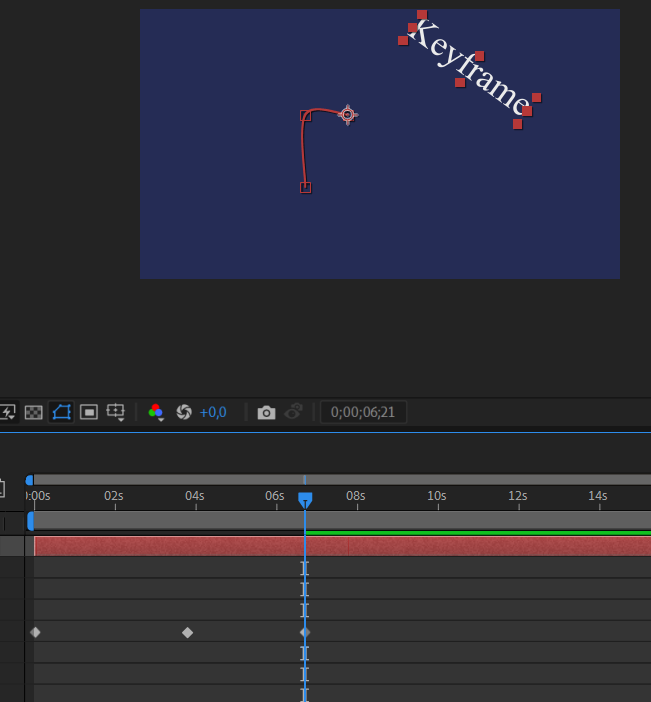651x702 pixels.
Task: Click the show snapshot icon
Action: click(x=294, y=411)
